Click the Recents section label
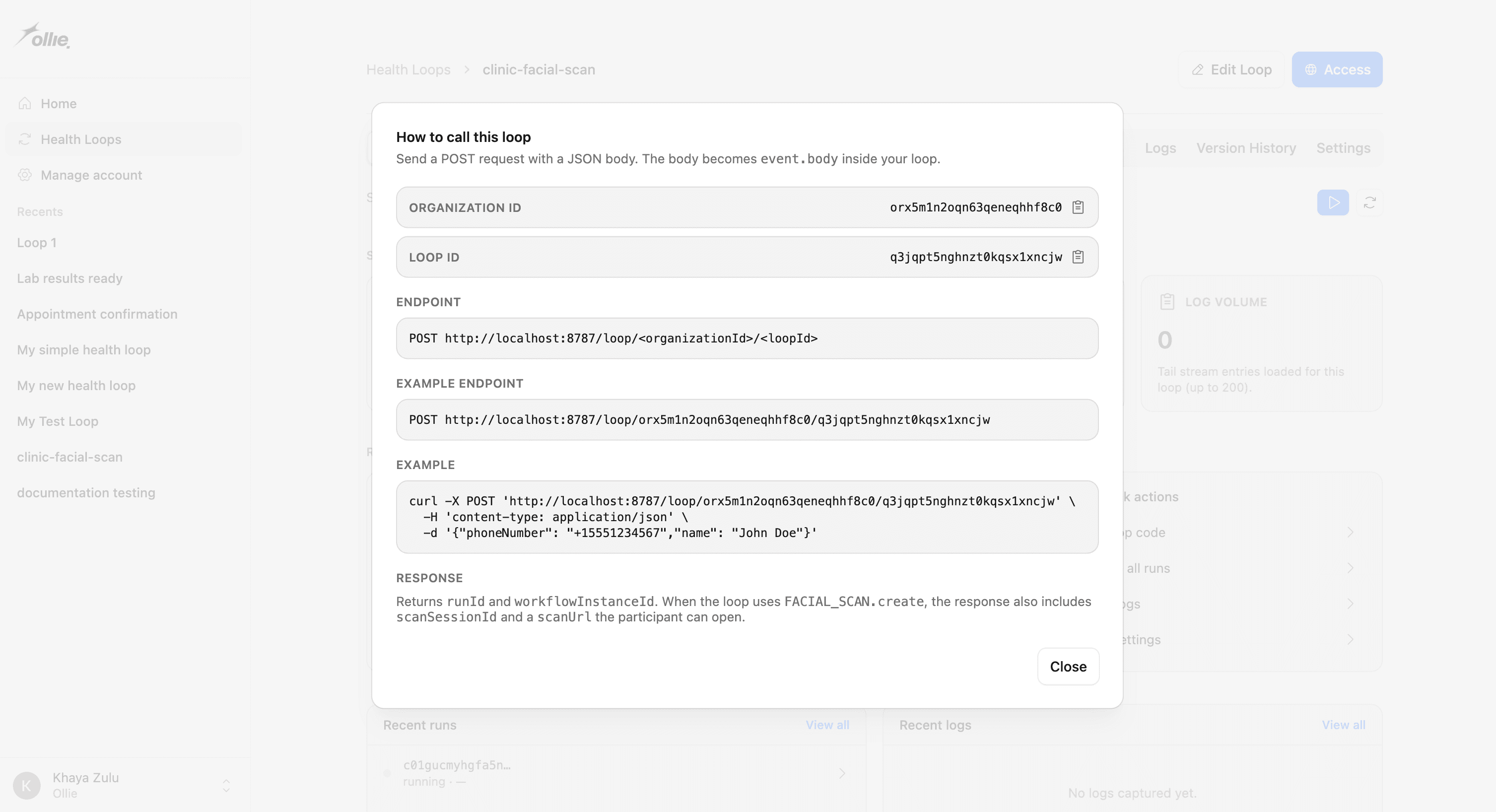The width and height of the screenshot is (1496, 812). click(x=40, y=211)
